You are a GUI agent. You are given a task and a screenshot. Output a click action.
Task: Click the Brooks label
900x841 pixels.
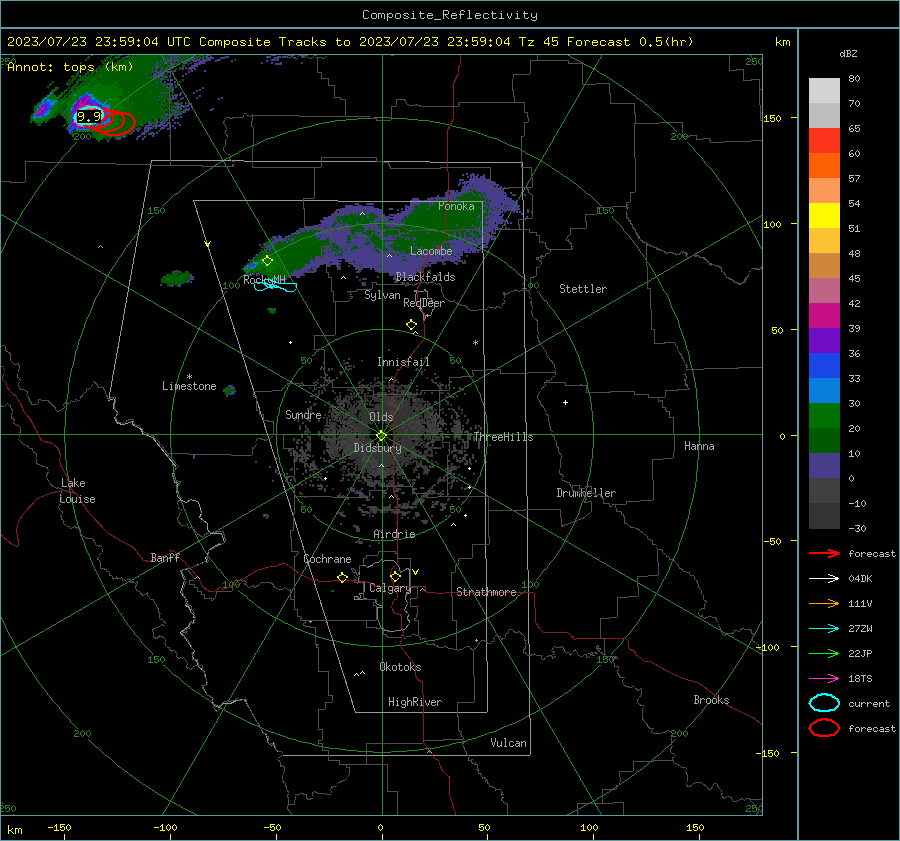pyautogui.click(x=711, y=700)
